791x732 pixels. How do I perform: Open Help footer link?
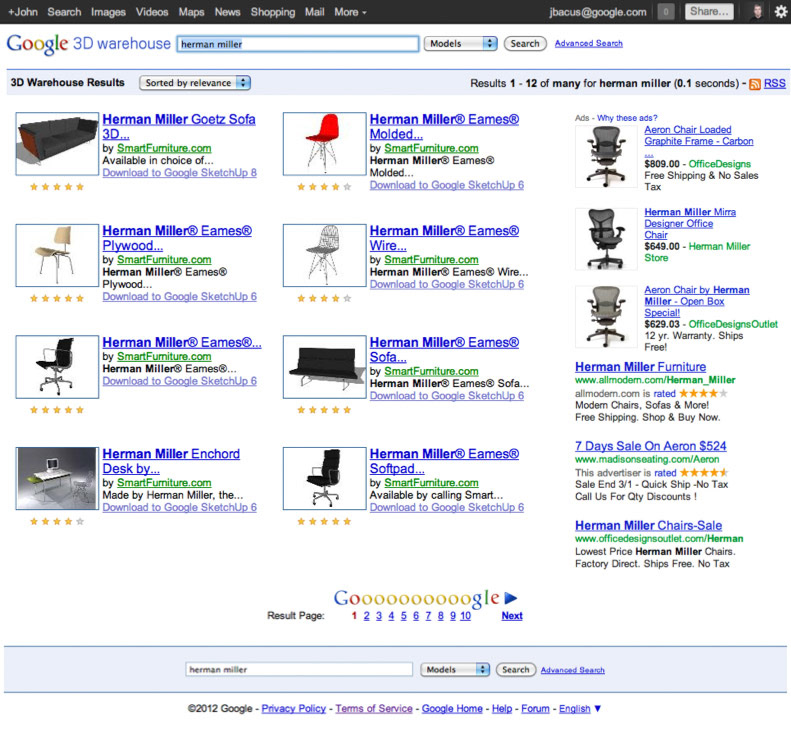[502, 708]
